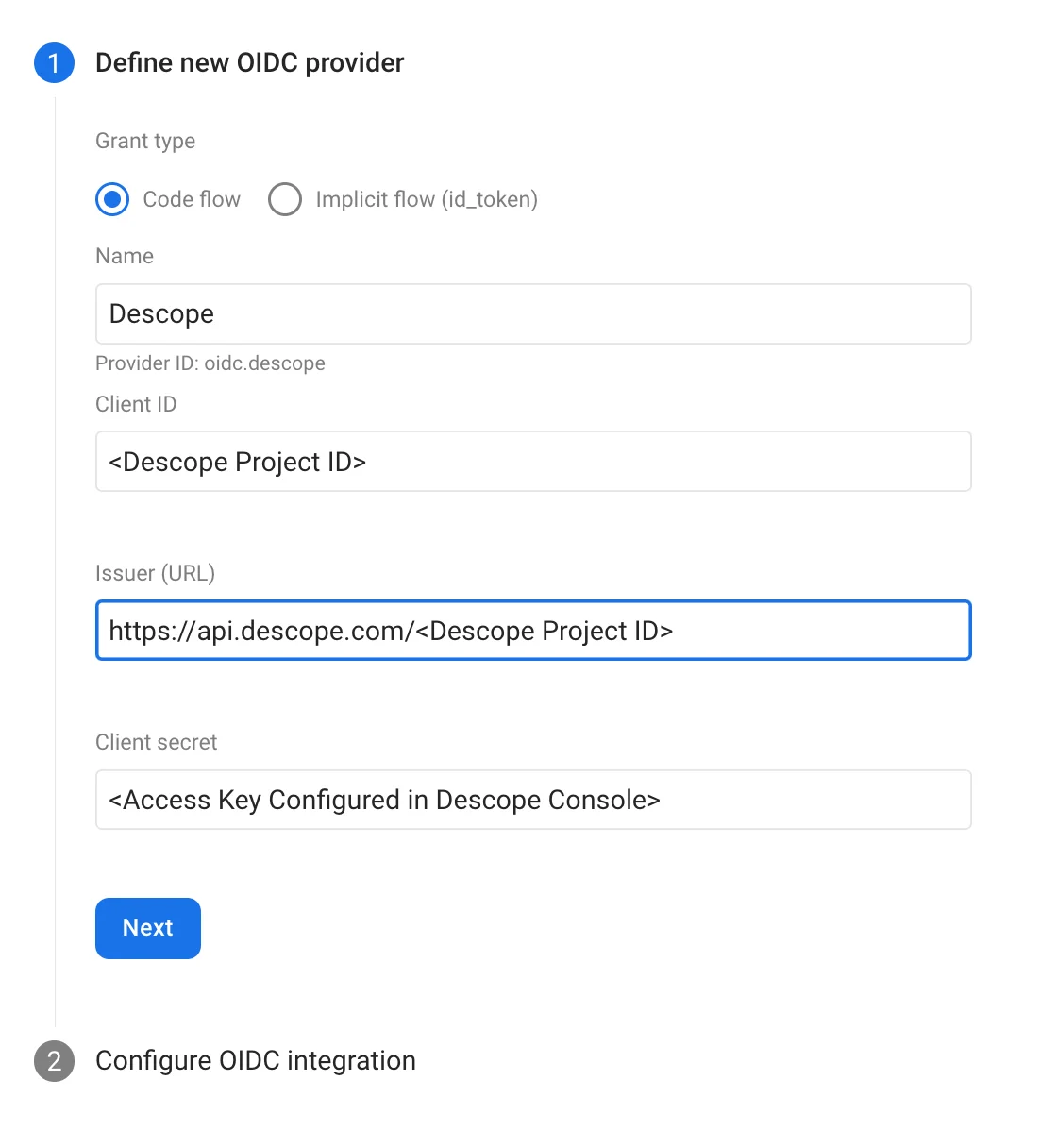Click the Issuer (URL) label
The image size is (1057, 1148).
[156, 573]
